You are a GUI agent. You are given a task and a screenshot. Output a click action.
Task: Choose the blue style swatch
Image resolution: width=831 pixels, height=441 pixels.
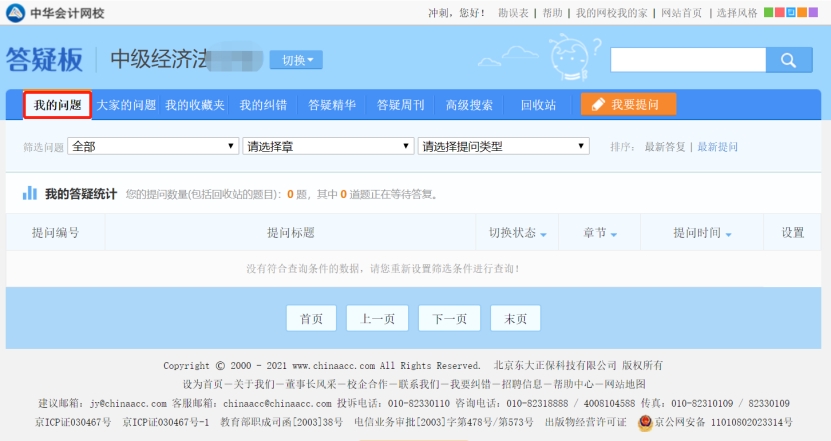pos(791,13)
